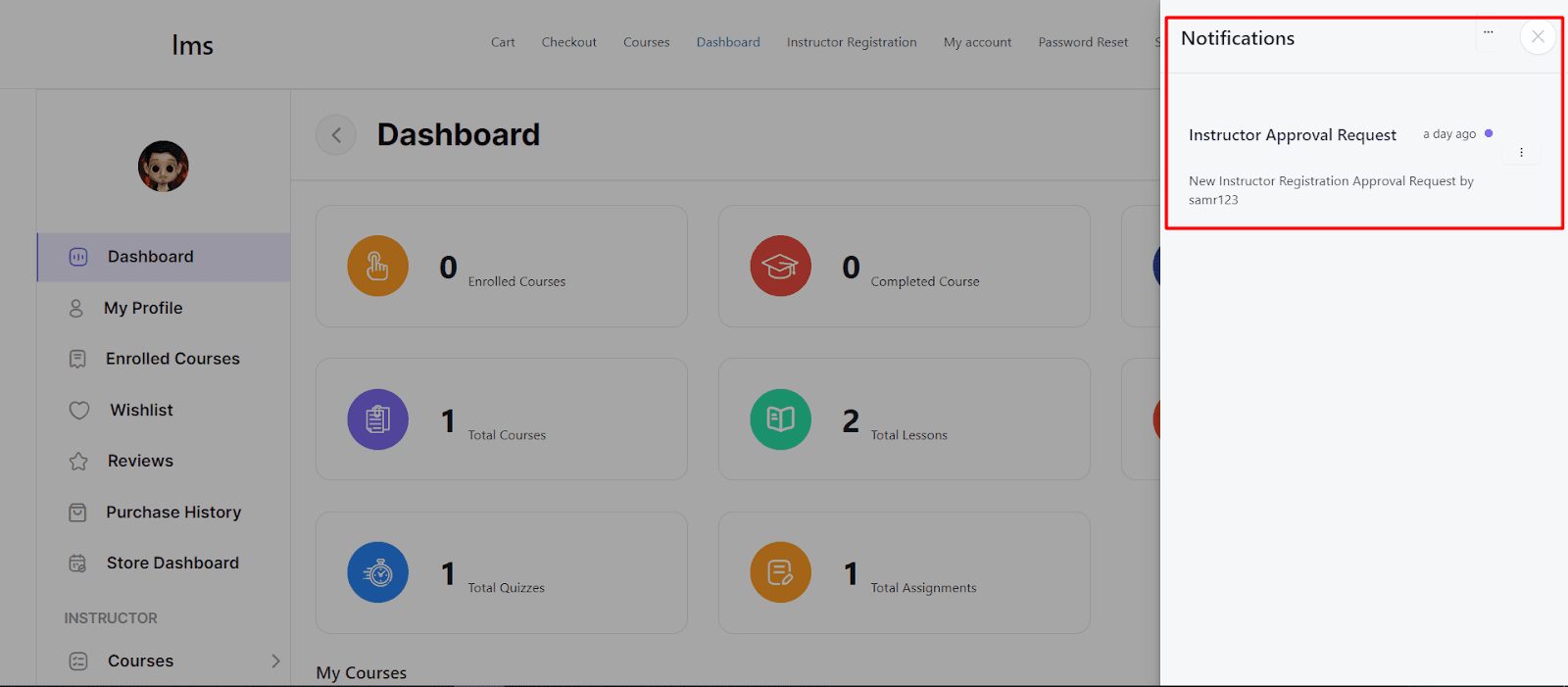Click the Wishlist heart icon in sidebar
Screen dimensions: 1568x687
click(x=79, y=411)
